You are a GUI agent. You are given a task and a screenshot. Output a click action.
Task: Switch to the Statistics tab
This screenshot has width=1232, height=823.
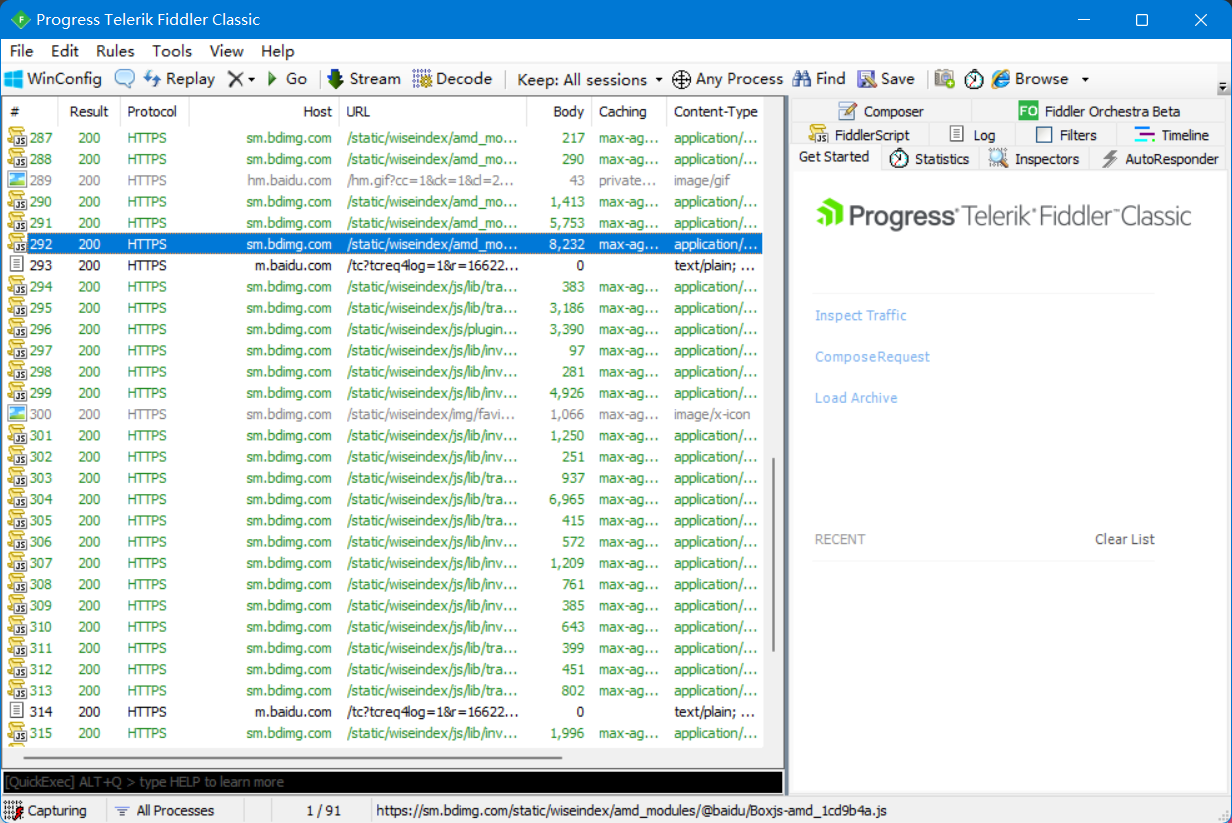tap(929, 158)
